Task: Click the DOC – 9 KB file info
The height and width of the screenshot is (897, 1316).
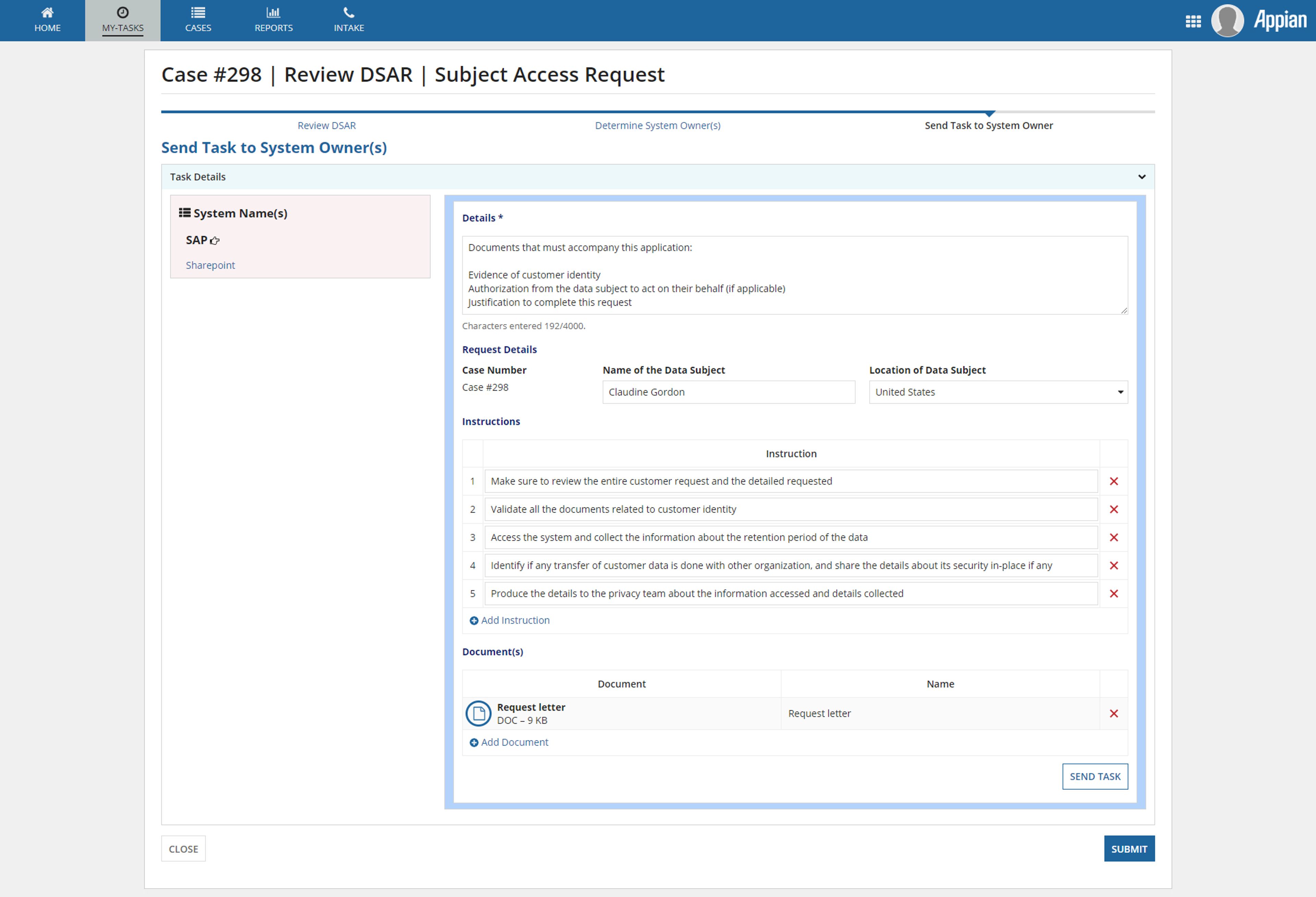Action: [x=522, y=721]
